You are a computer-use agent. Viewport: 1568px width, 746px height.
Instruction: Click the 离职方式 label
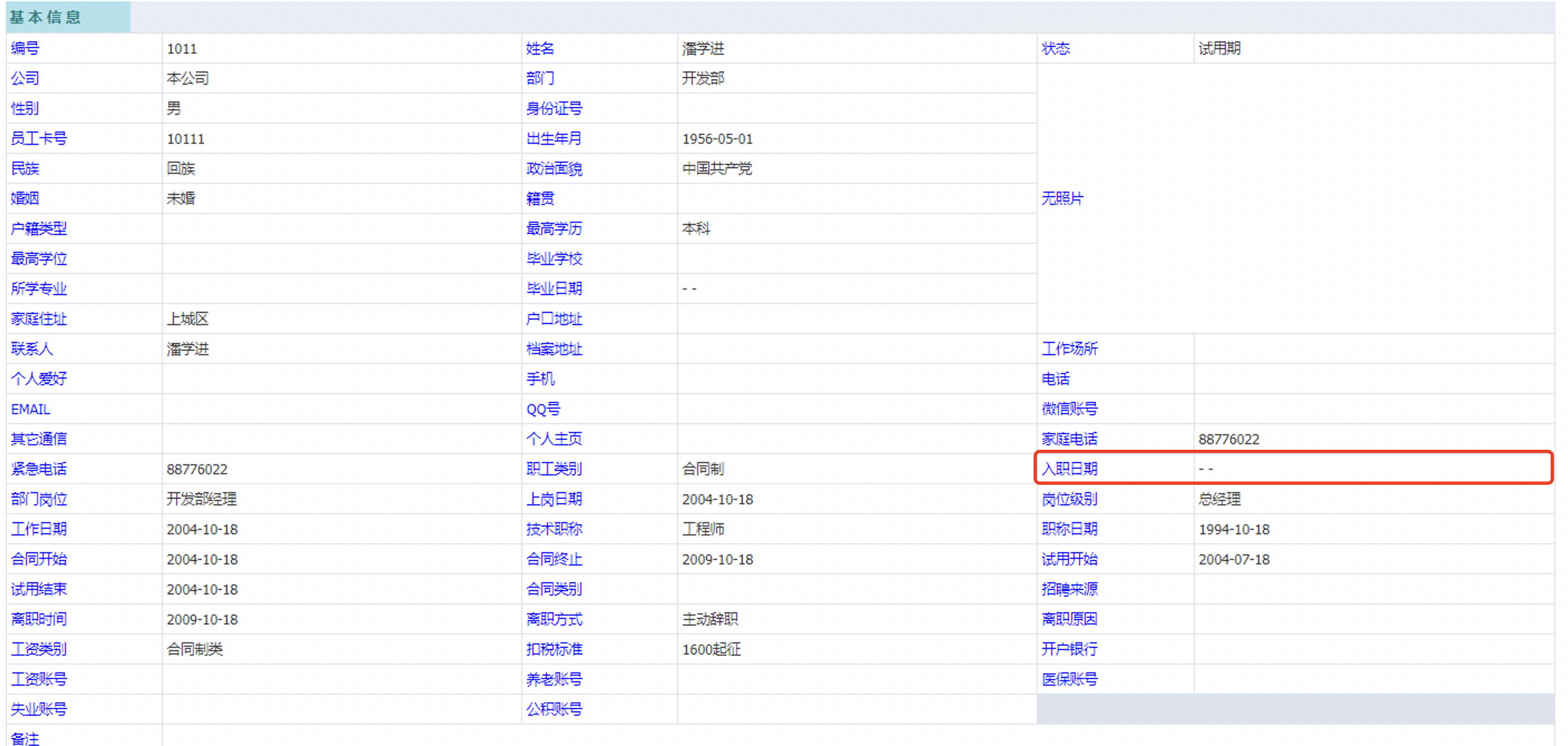553,619
